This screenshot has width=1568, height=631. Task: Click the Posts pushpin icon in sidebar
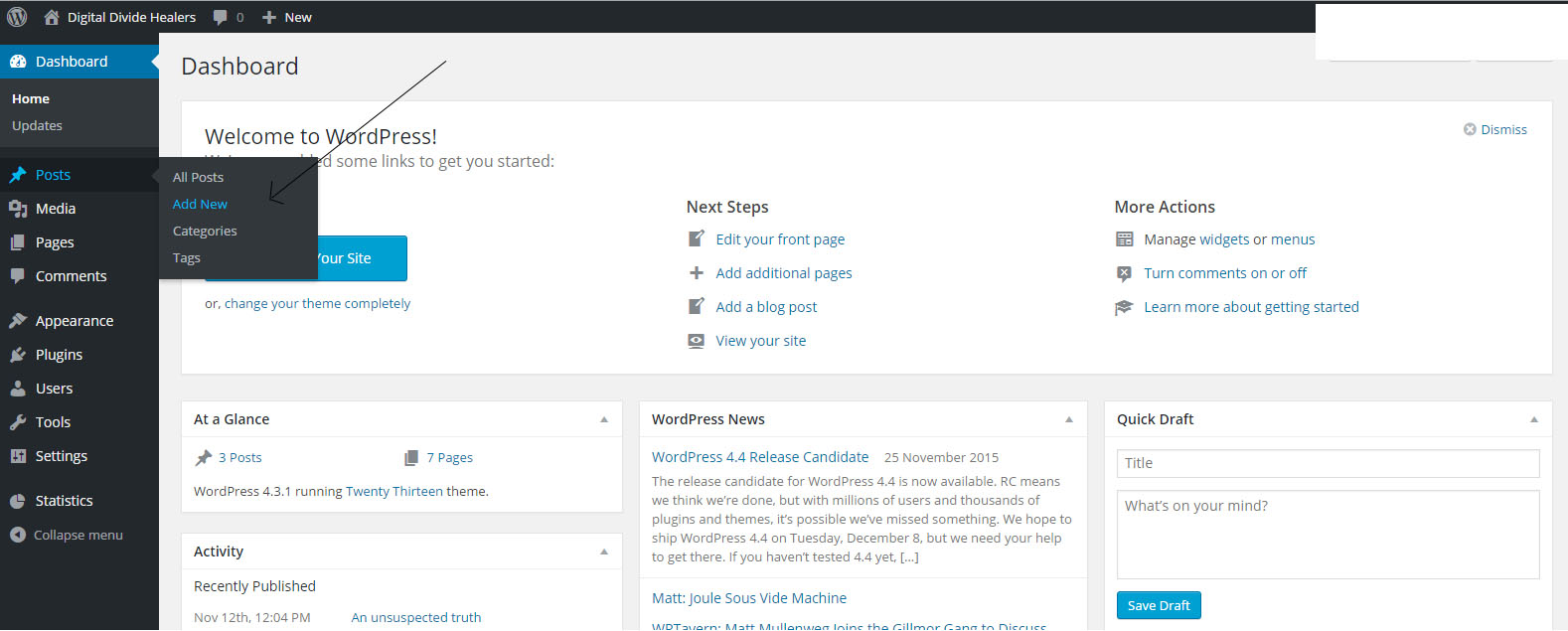point(18,175)
